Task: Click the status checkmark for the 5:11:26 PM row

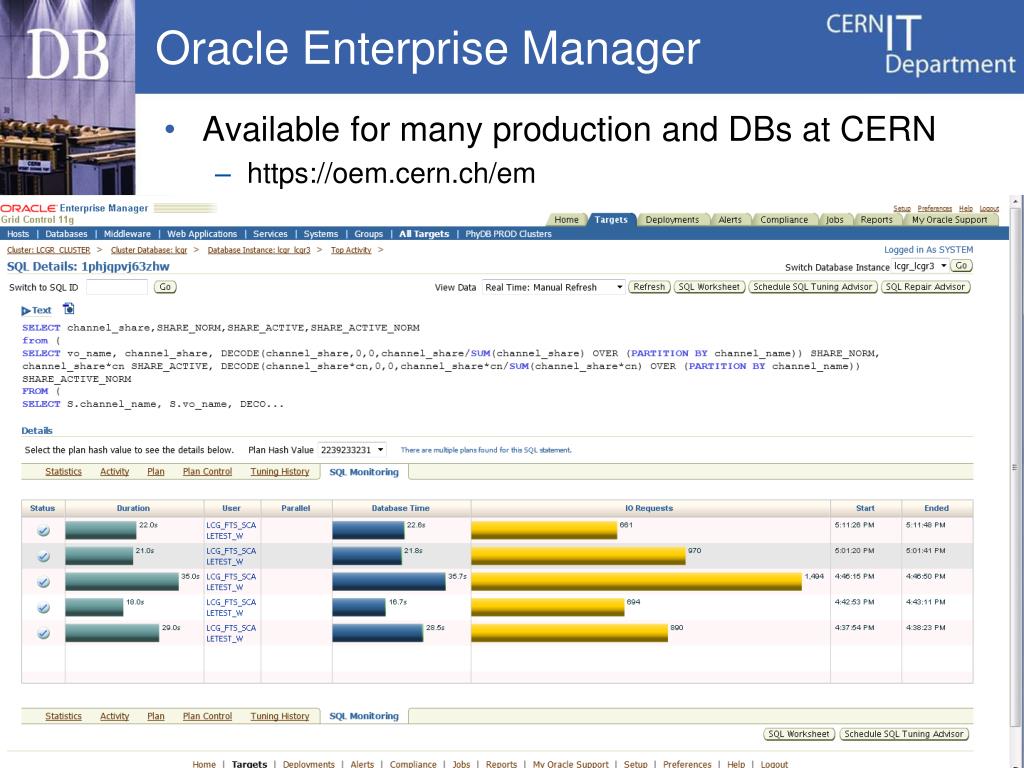Action: 43,531
